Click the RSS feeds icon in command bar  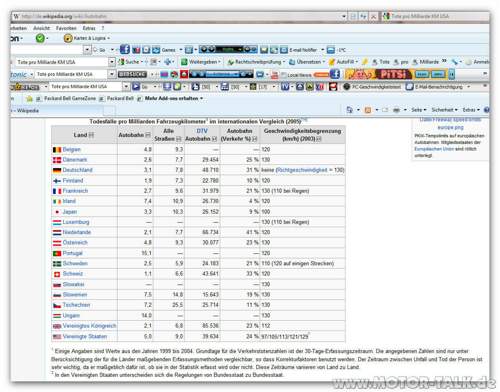368,110
